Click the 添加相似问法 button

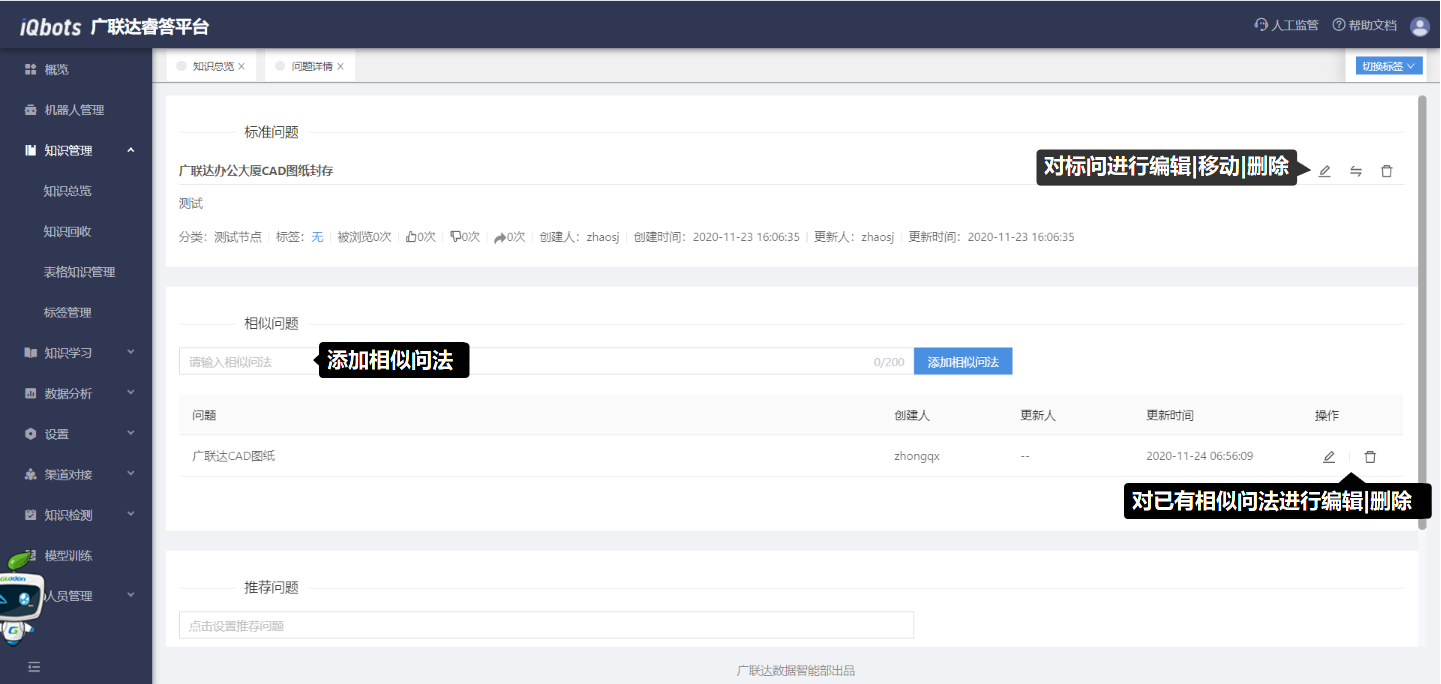(962, 362)
